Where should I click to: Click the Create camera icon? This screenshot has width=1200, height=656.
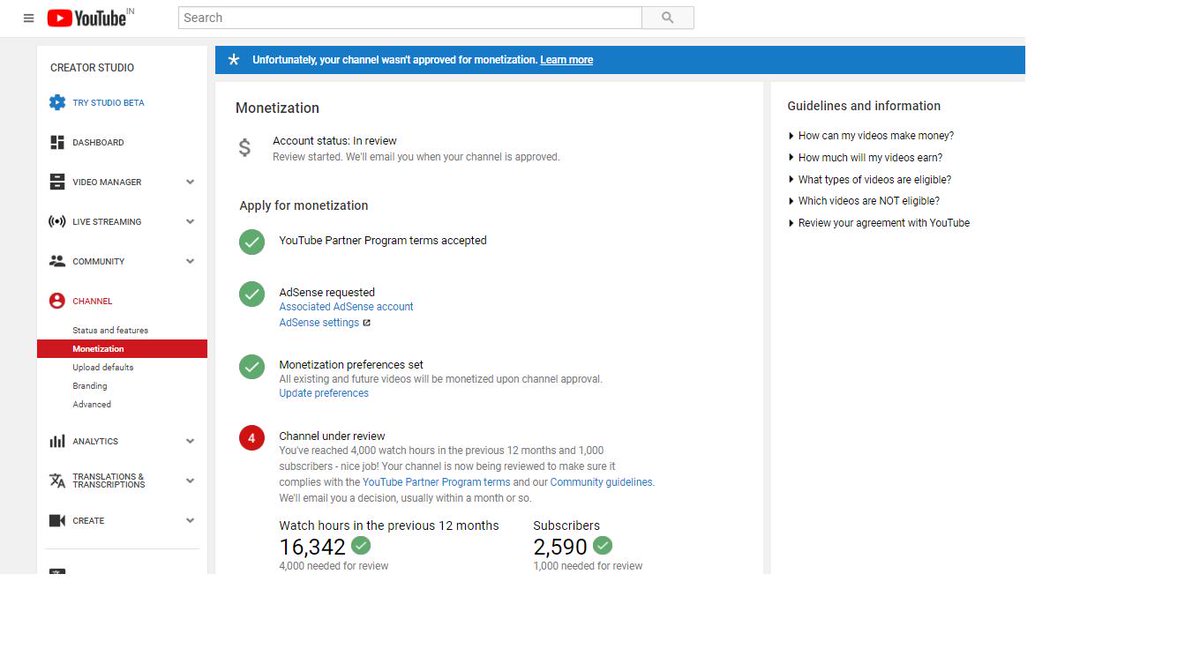[57, 521]
